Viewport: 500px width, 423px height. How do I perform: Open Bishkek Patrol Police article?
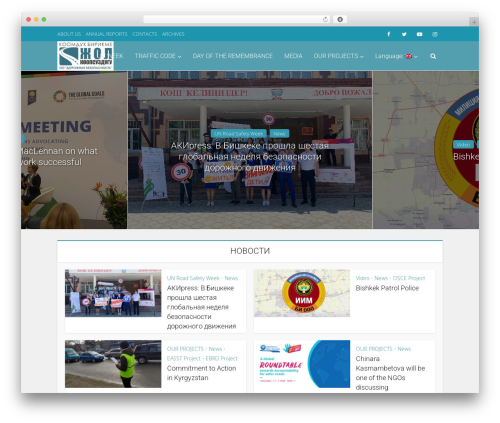pos(387,288)
